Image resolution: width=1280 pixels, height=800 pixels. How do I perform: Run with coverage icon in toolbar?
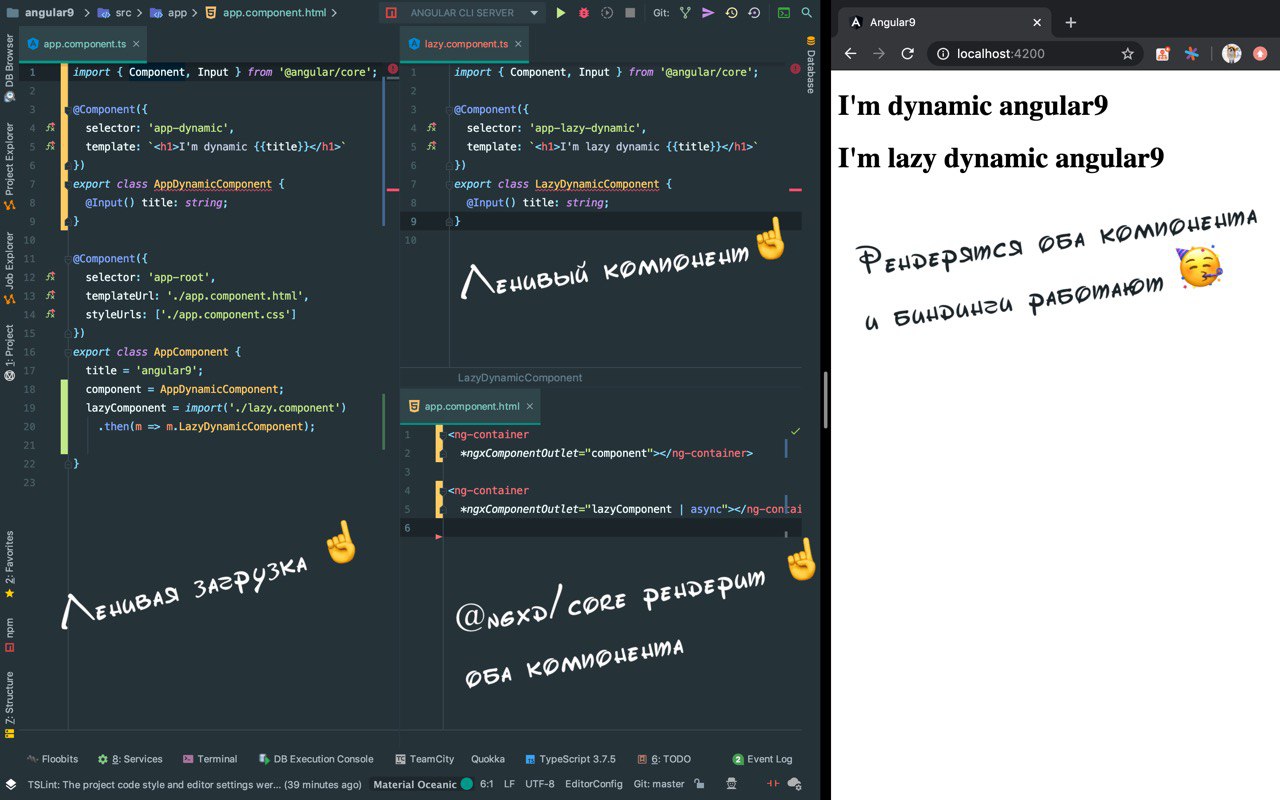click(x=606, y=13)
